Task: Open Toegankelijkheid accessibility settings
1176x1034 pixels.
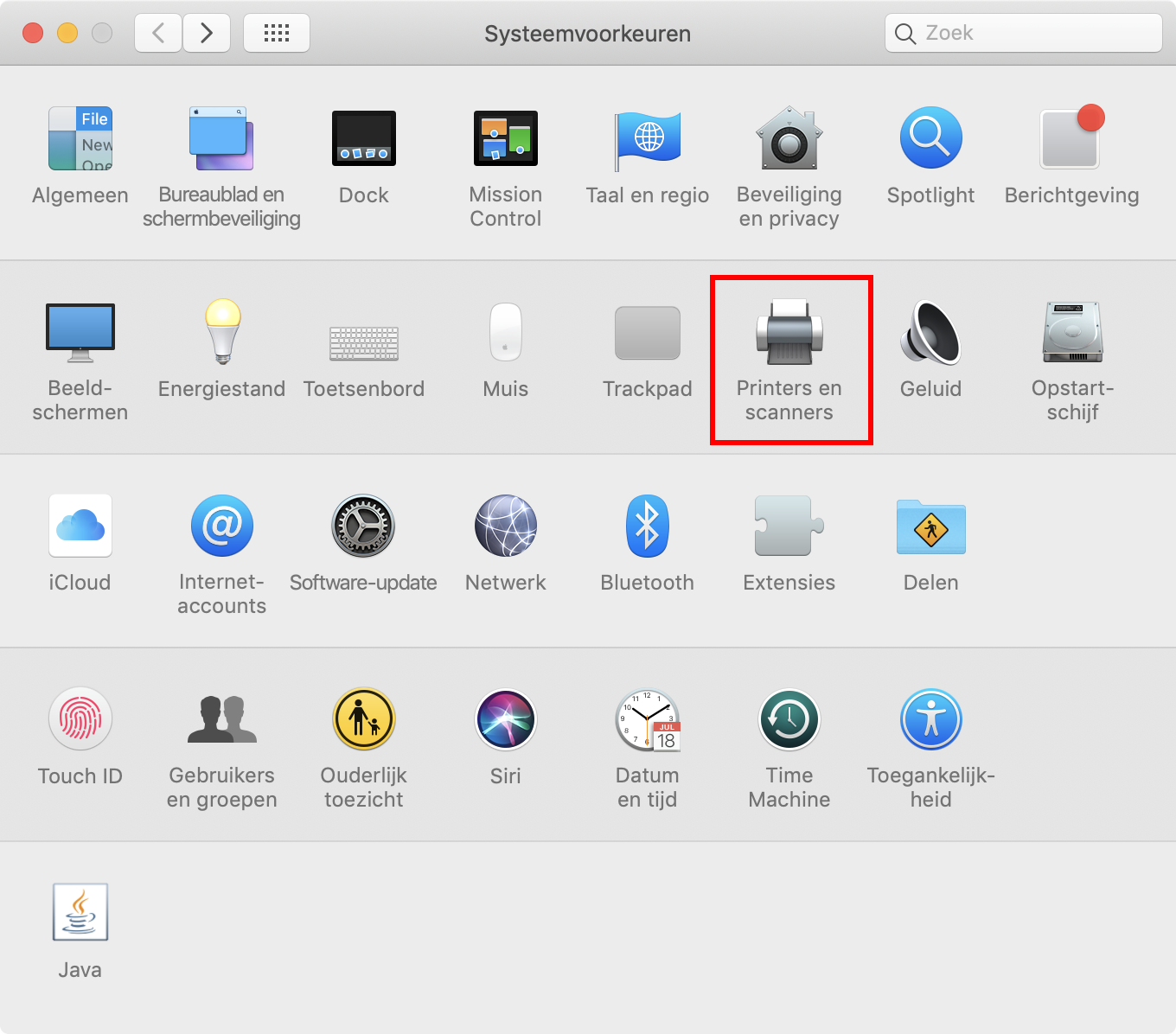Action: (930, 720)
